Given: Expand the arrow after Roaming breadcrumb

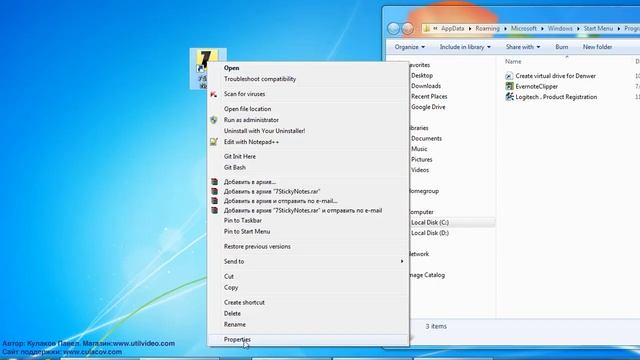Looking at the screenshot, I should (505, 29).
